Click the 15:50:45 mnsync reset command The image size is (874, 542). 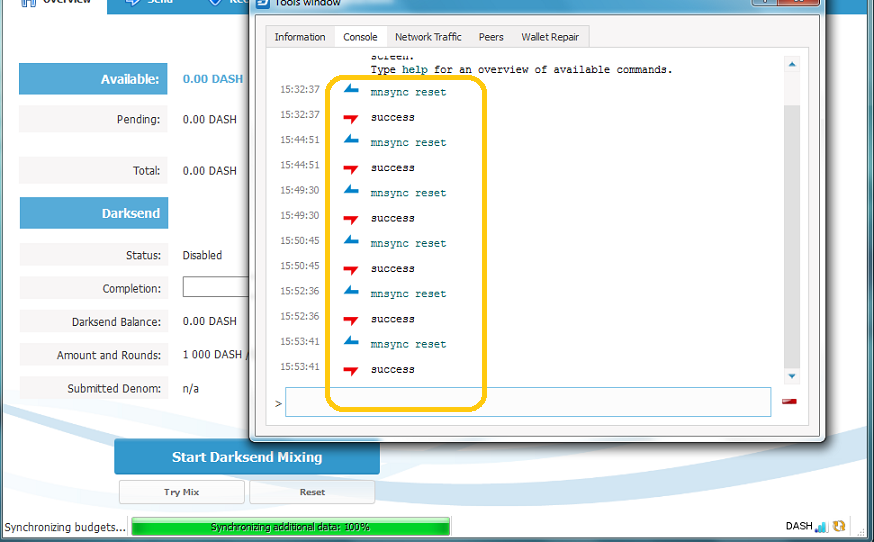408,244
